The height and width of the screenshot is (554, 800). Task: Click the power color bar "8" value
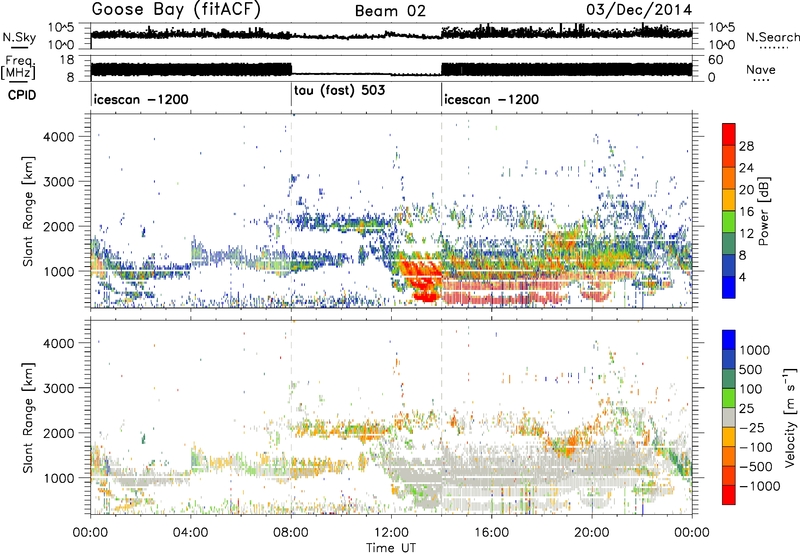[743, 256]
